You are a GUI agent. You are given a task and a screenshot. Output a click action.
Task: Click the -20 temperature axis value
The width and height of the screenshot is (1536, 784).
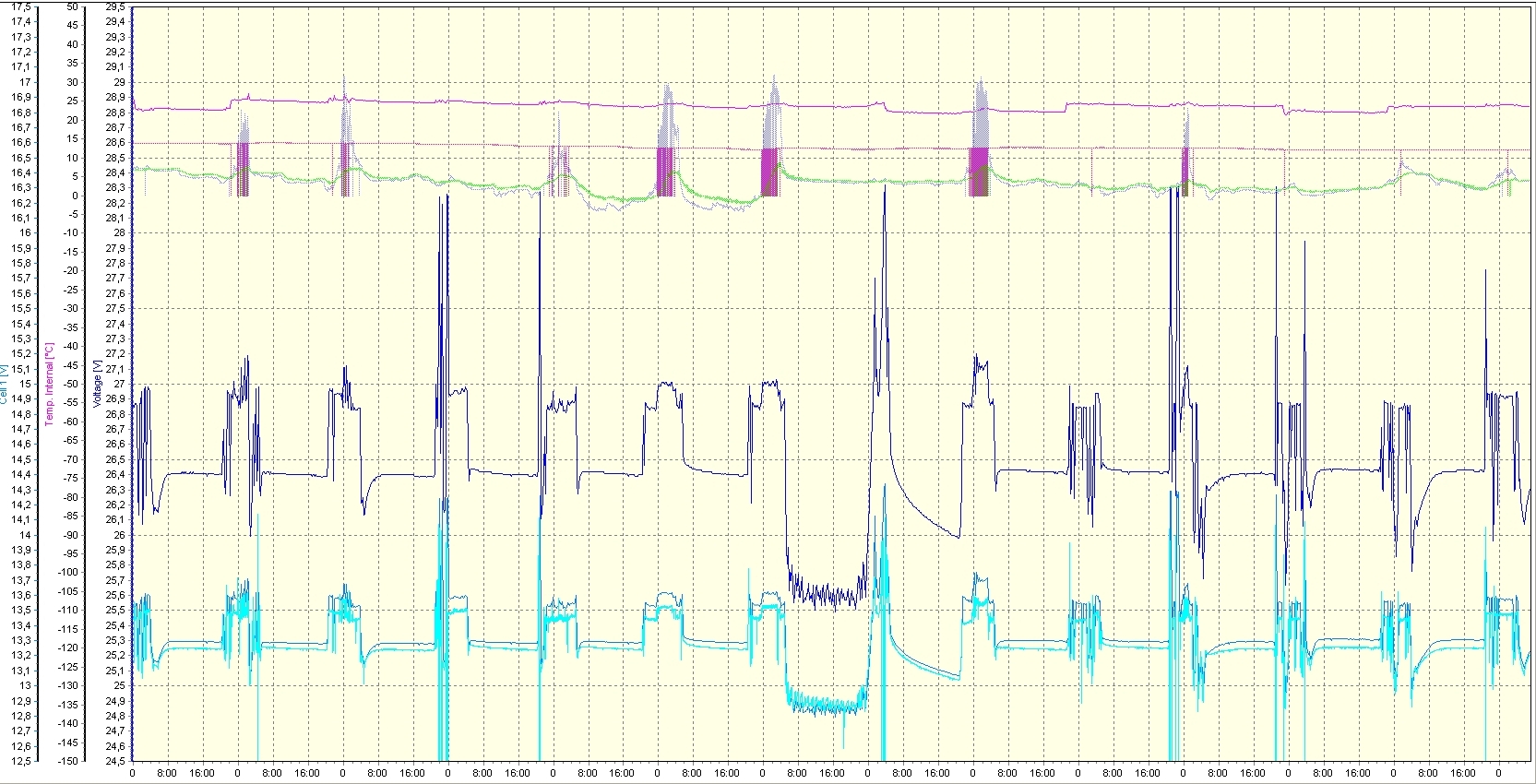pos(71,270)
